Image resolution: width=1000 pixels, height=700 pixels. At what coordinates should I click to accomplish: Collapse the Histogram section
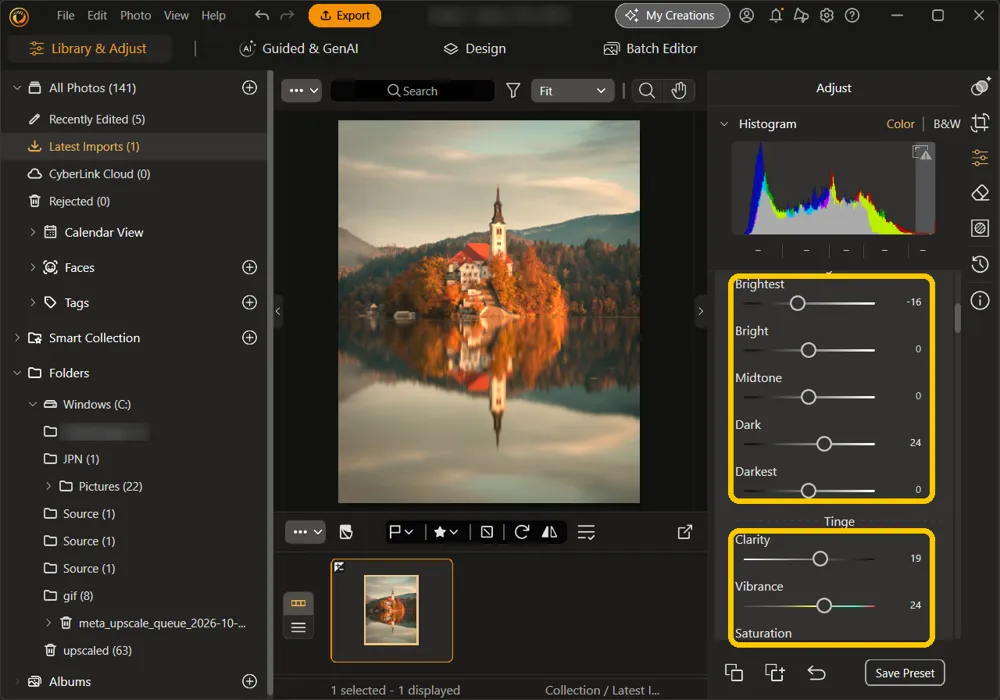(x=724, y=124)
